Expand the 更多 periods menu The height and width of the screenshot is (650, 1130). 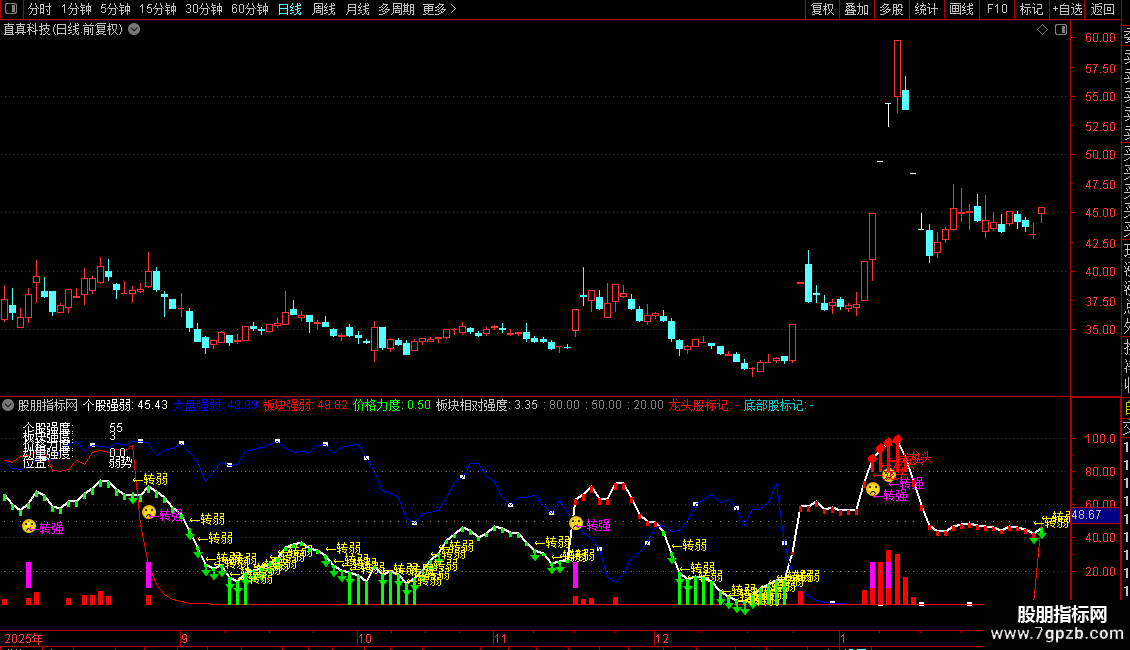coord(439,9)
